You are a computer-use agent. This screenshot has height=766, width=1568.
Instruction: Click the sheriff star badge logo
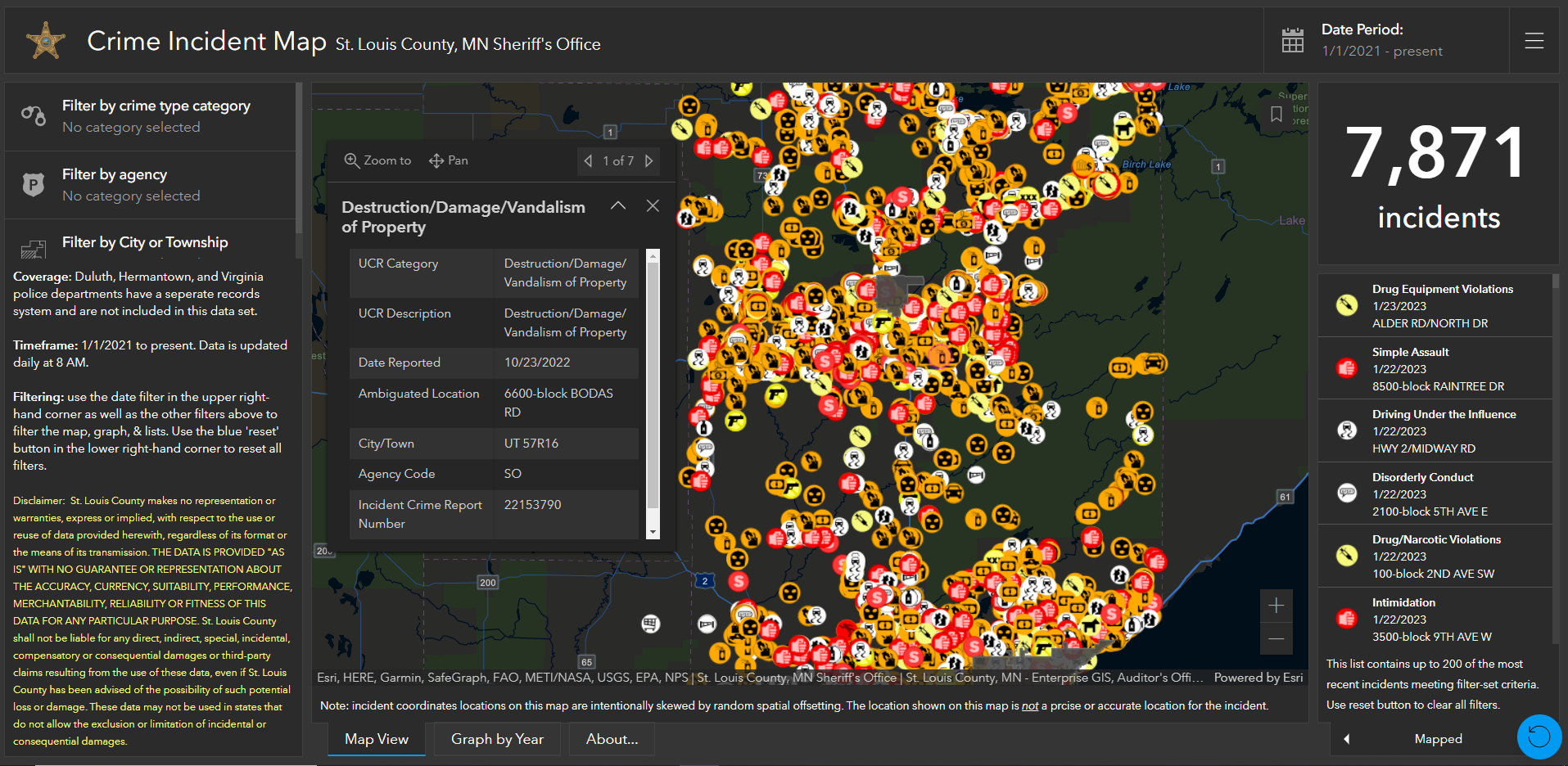click(x=45, y=41)
